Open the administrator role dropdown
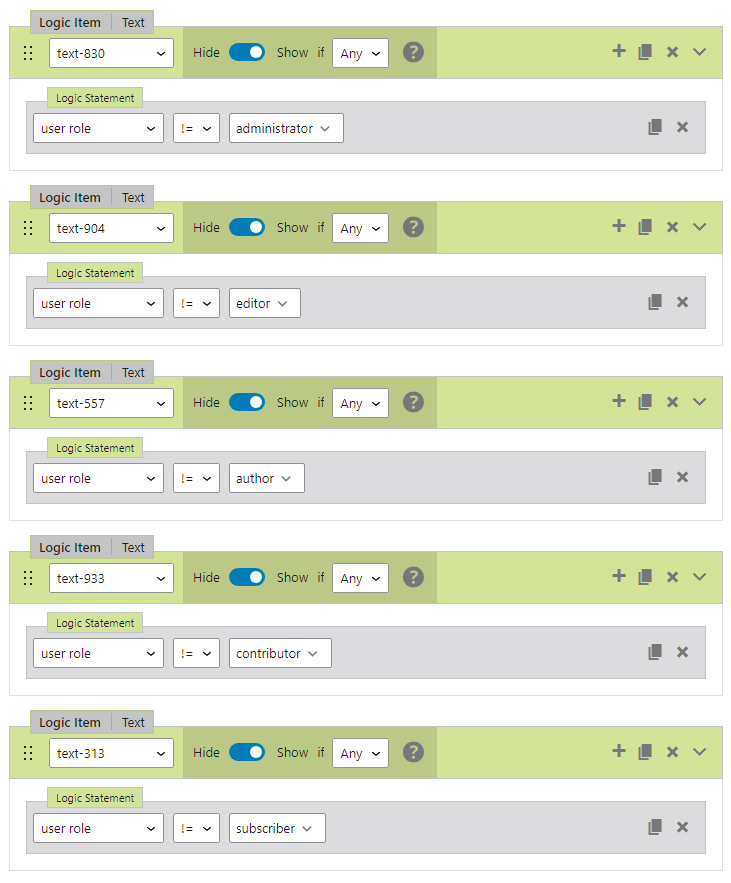 pos(286,128)
